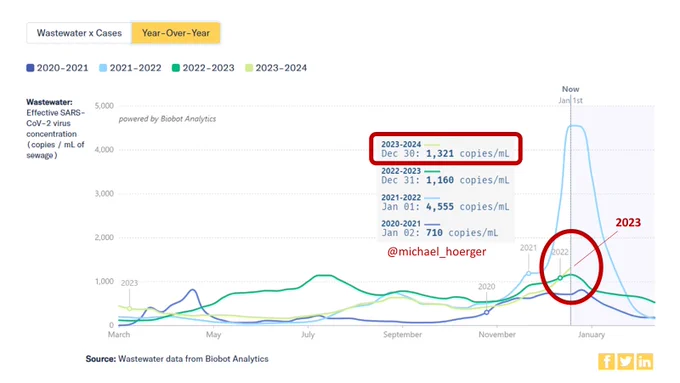Click the 'November' x-axis label

(x=497, y=334)
